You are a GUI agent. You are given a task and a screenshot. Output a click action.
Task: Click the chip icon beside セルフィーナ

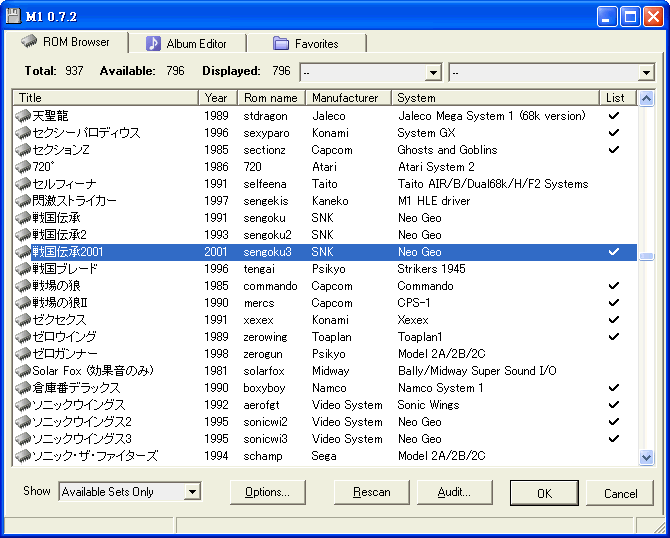(x=23, y=184)
